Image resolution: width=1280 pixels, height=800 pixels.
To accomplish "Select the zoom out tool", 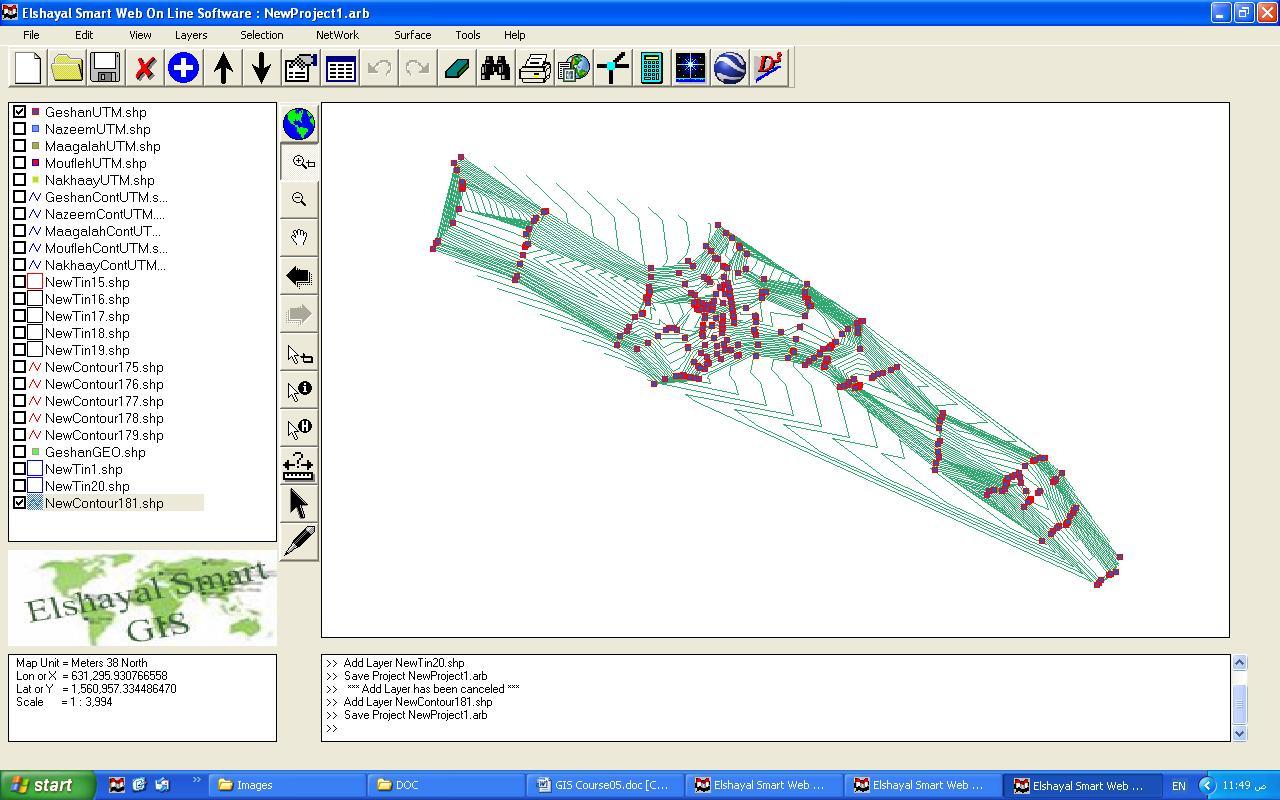I will coord(299,200).
